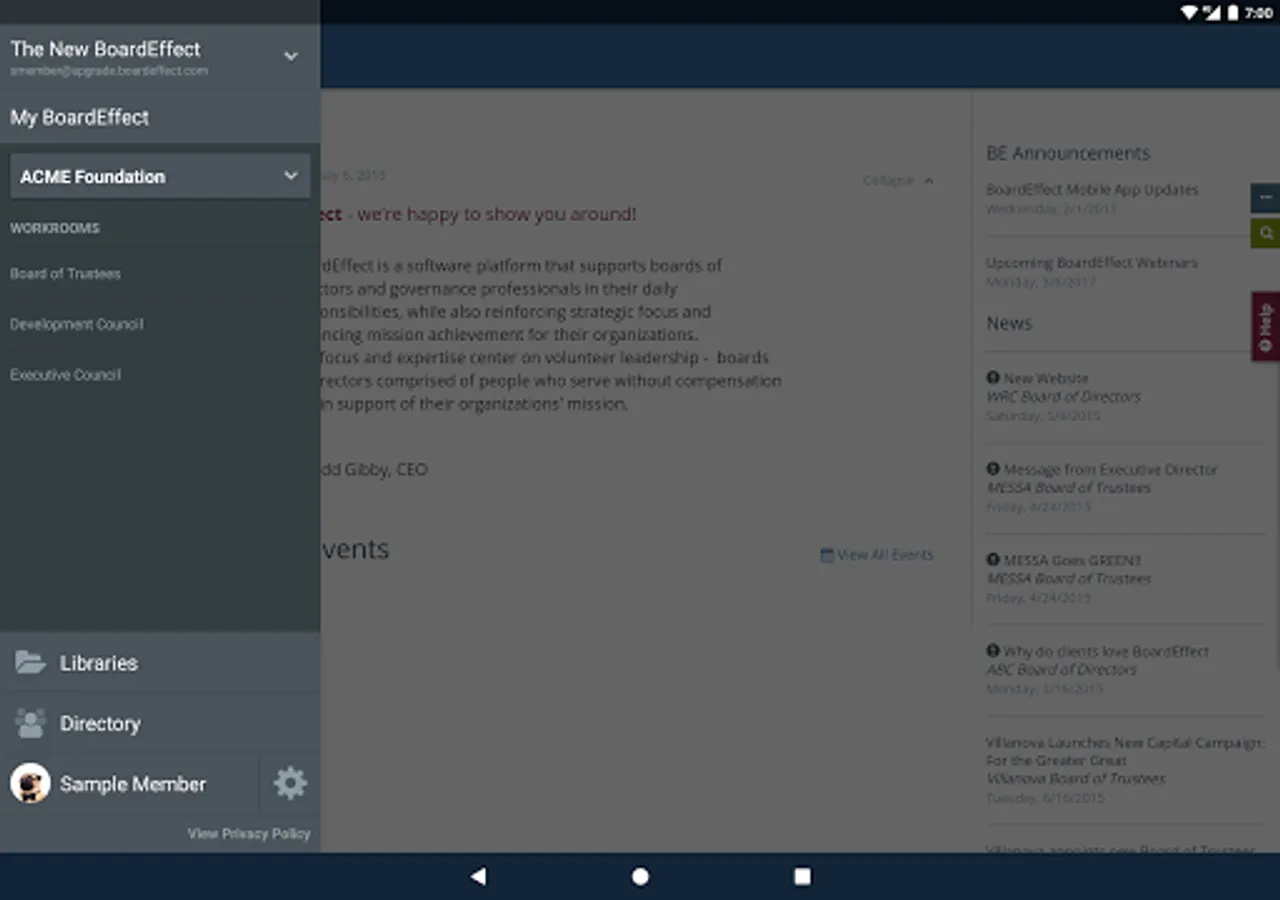Open settings gear next to Sample Member
1280x900 pixels.
(290, 783)
